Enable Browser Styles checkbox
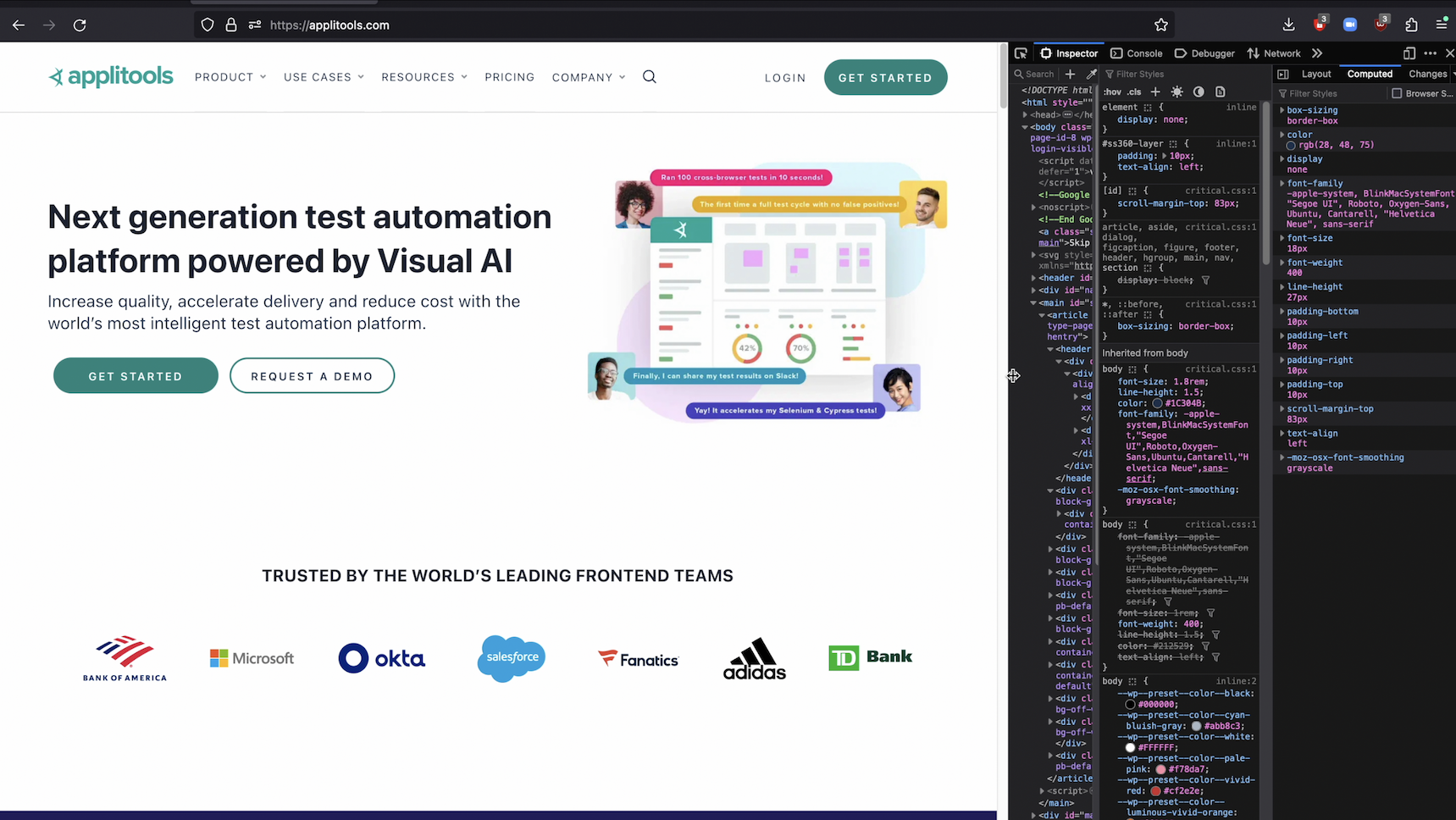The image size is (1456, 820). [1397, 93]
